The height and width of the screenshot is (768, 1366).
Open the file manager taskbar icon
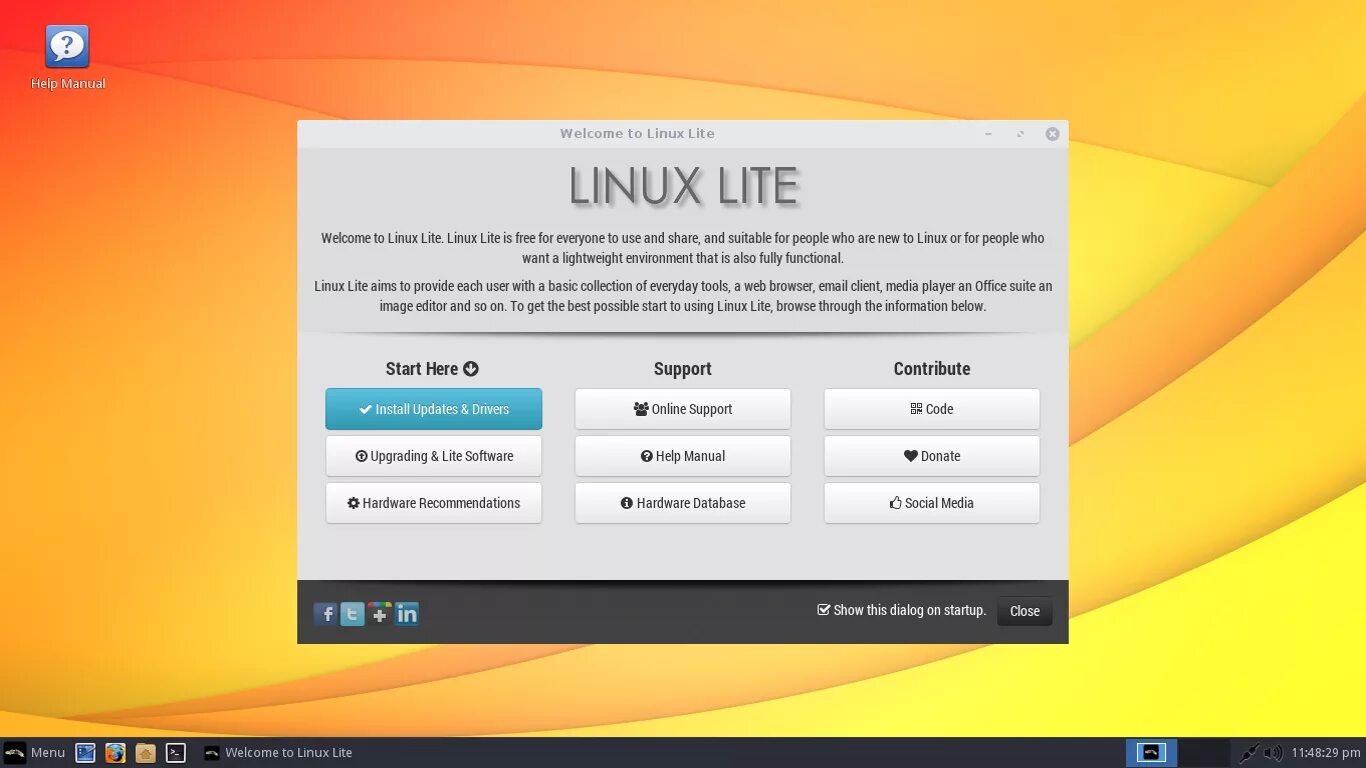pos(146,753)
